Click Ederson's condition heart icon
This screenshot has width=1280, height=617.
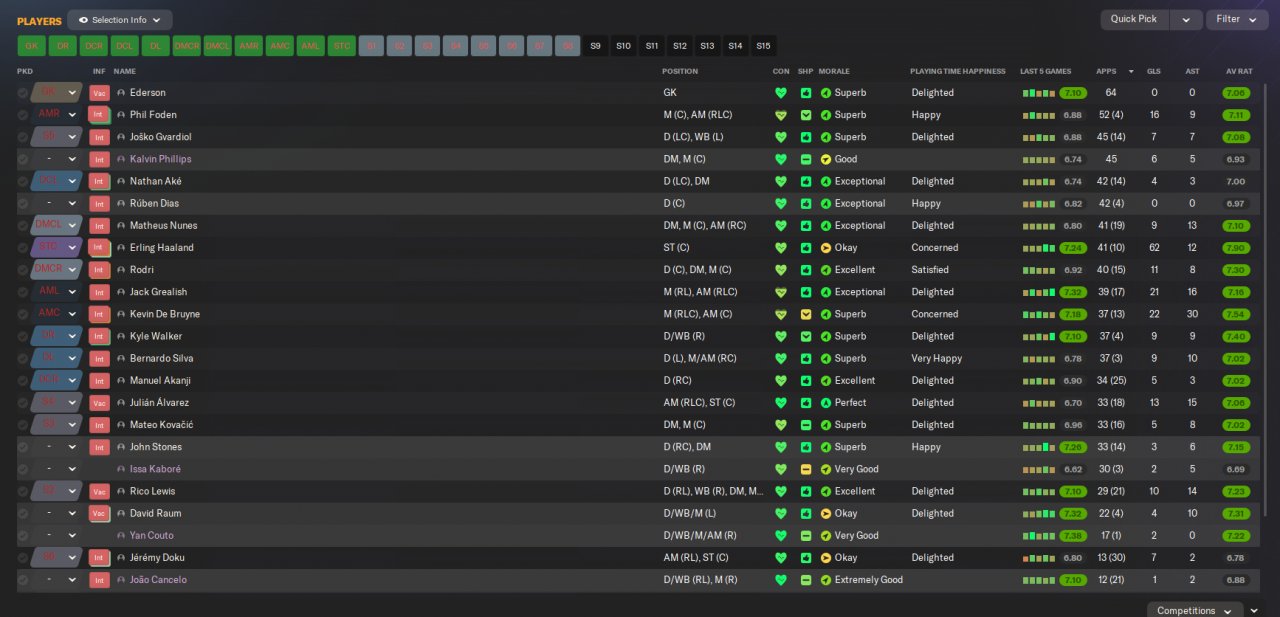[781, 93]
